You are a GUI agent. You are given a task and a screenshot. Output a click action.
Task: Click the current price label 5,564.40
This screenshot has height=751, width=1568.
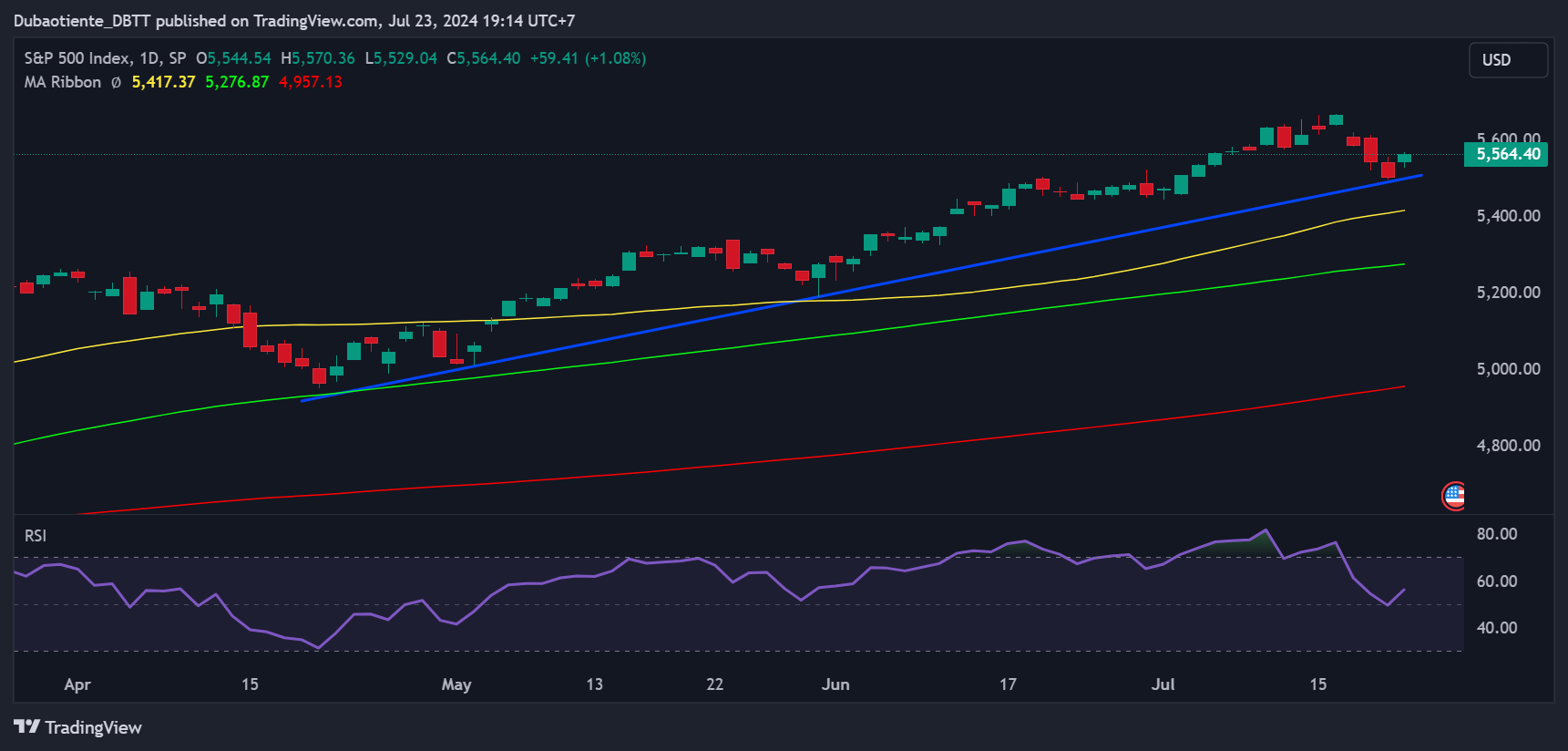pyautogui.click(x=1508, y=154)
